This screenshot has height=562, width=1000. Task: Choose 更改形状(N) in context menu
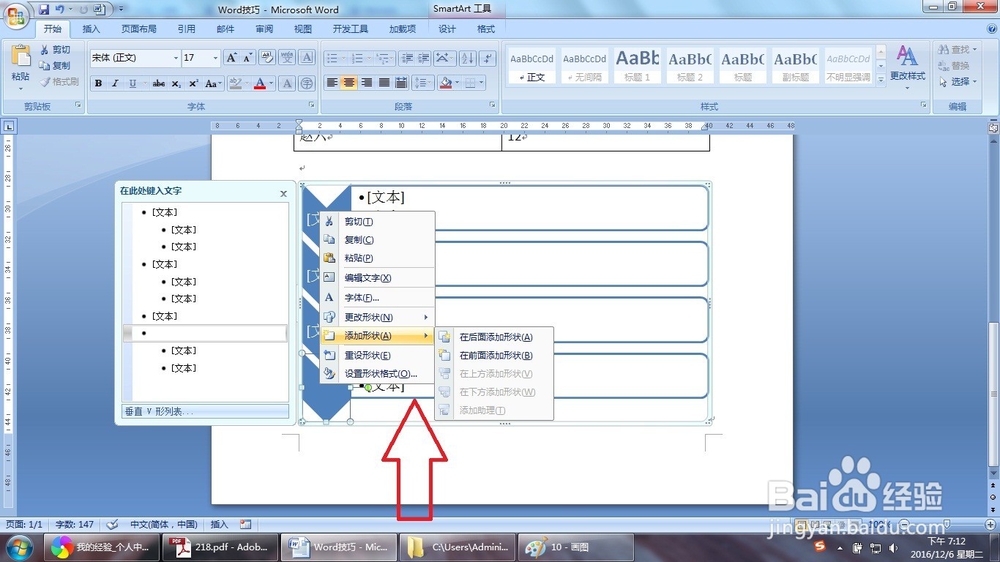377,317
